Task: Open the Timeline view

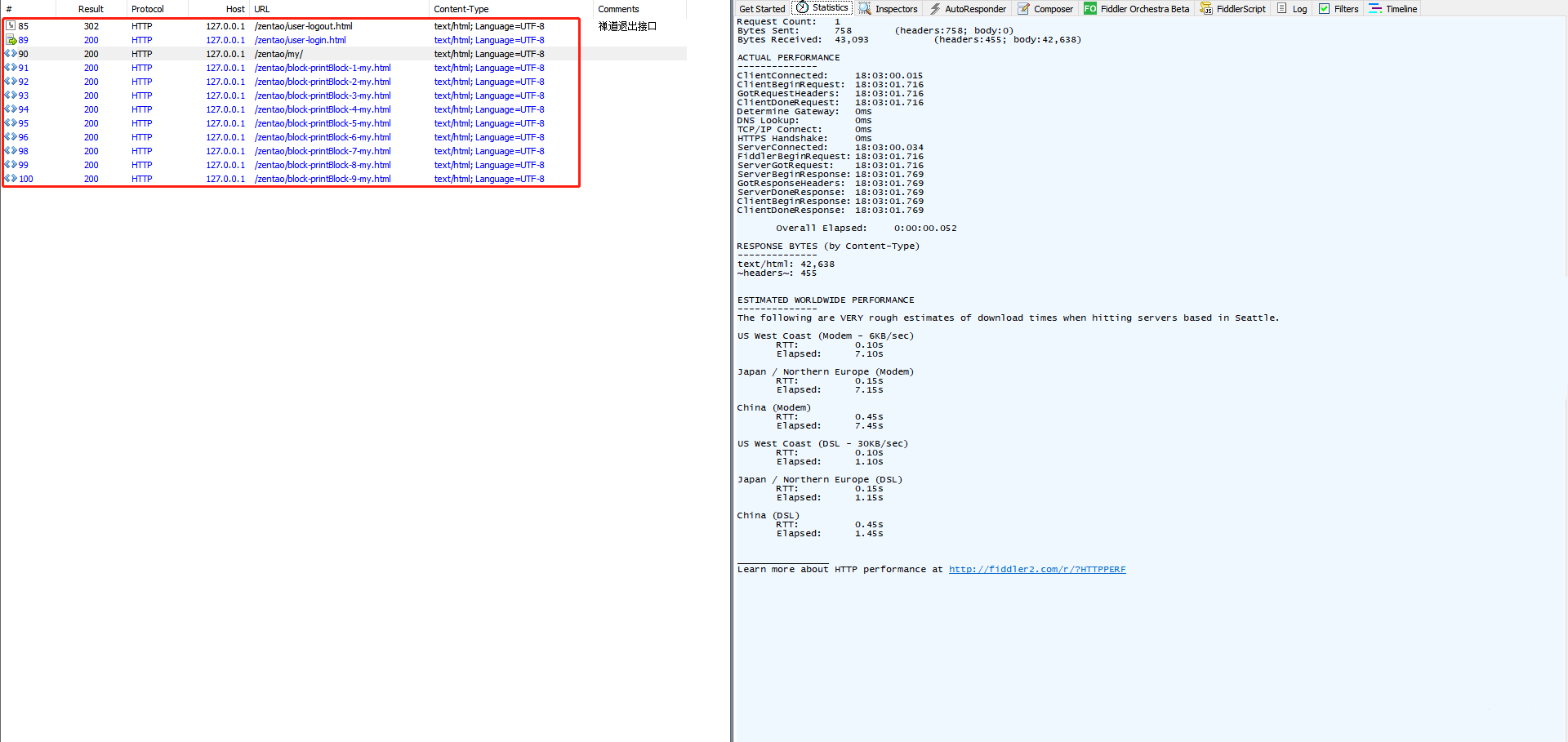Action: [x=1393, y=9]
